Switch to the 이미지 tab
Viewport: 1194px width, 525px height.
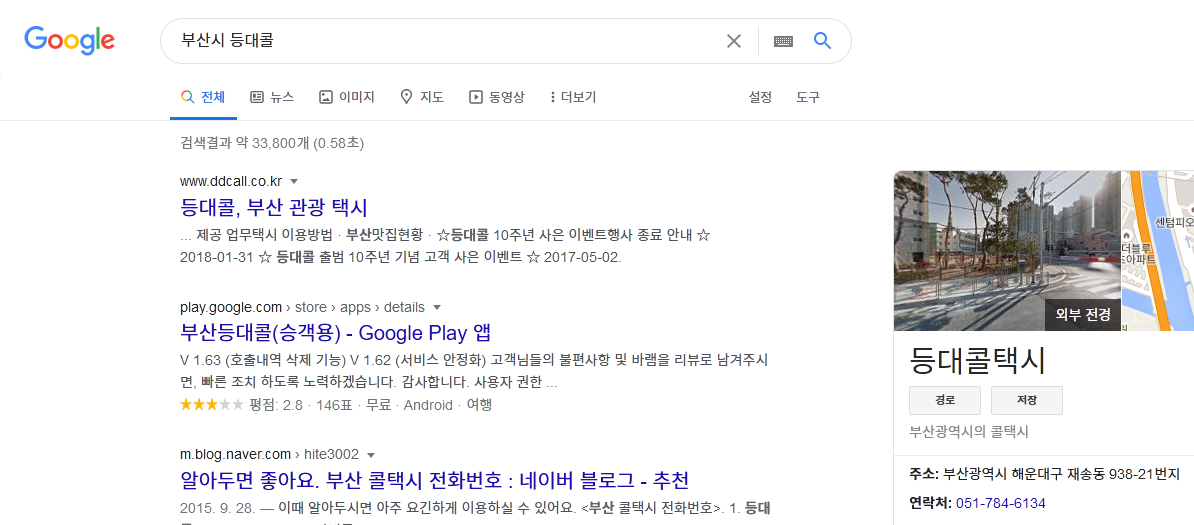coord(346,98)
